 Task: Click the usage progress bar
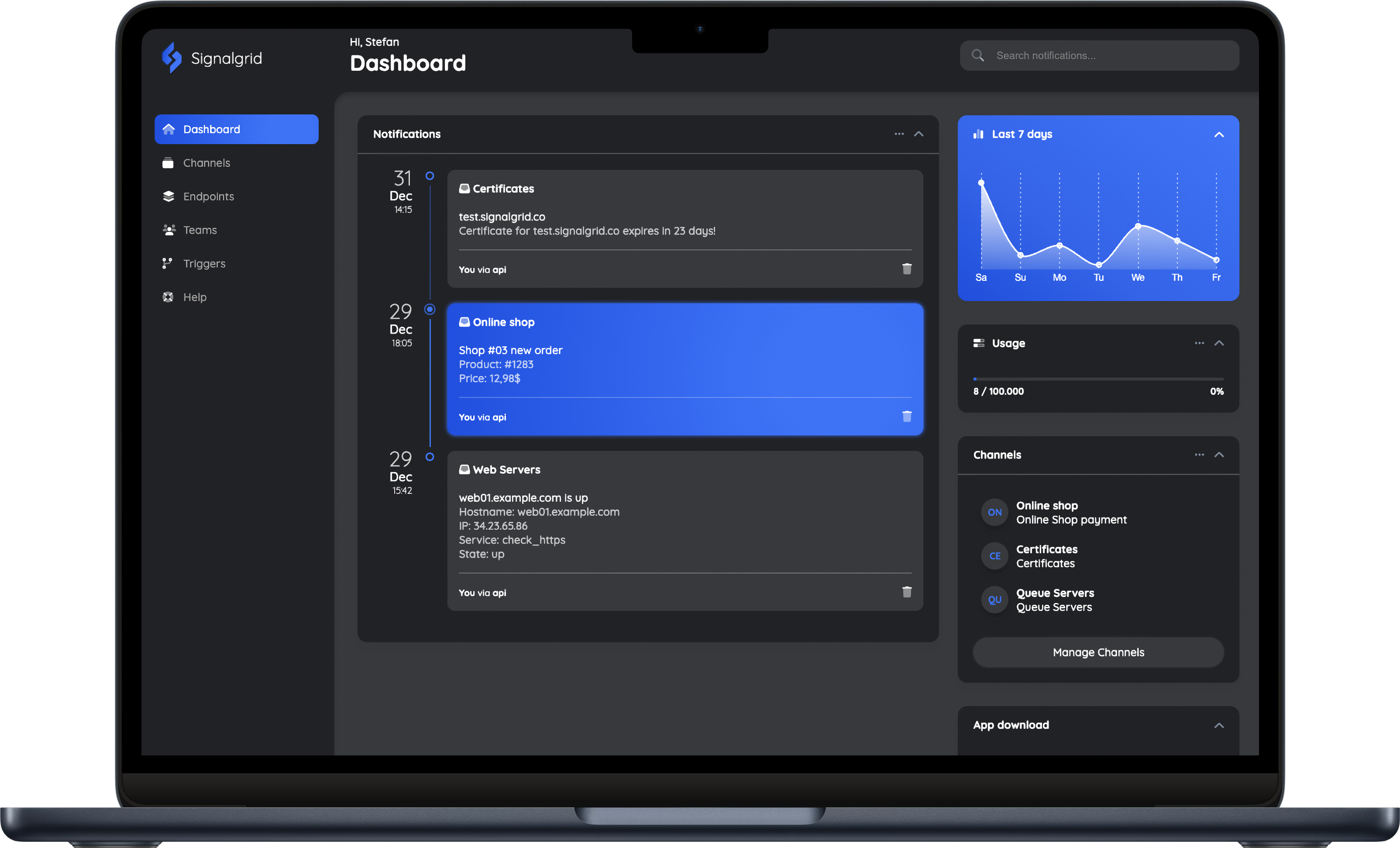pos(1098,379)
